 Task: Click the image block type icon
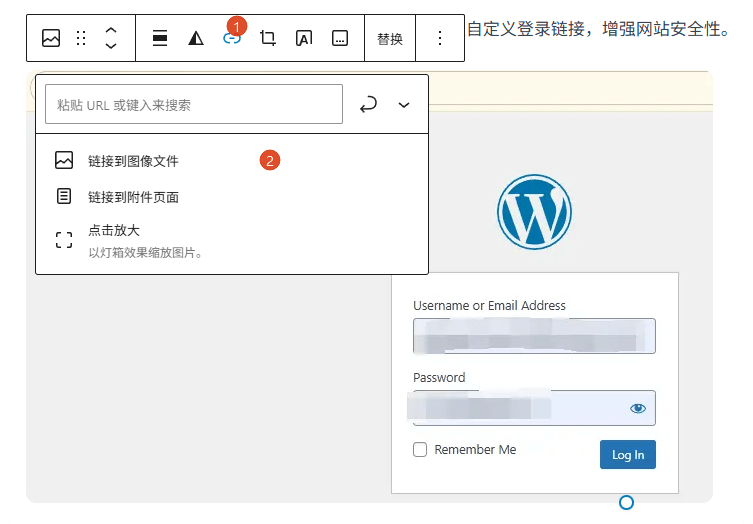(51, 39)
